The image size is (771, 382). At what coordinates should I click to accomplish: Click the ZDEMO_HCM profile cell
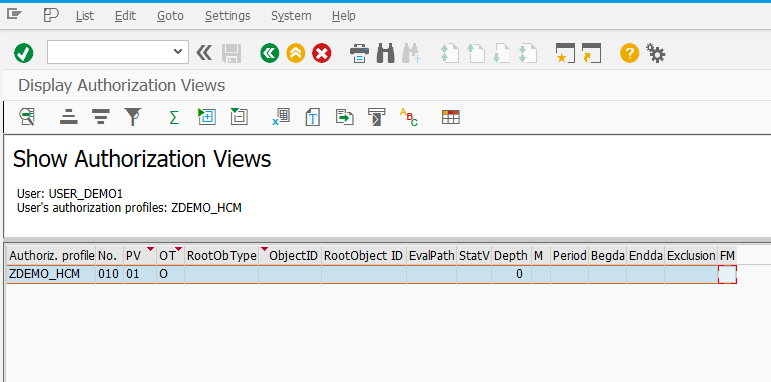point(51,274)
